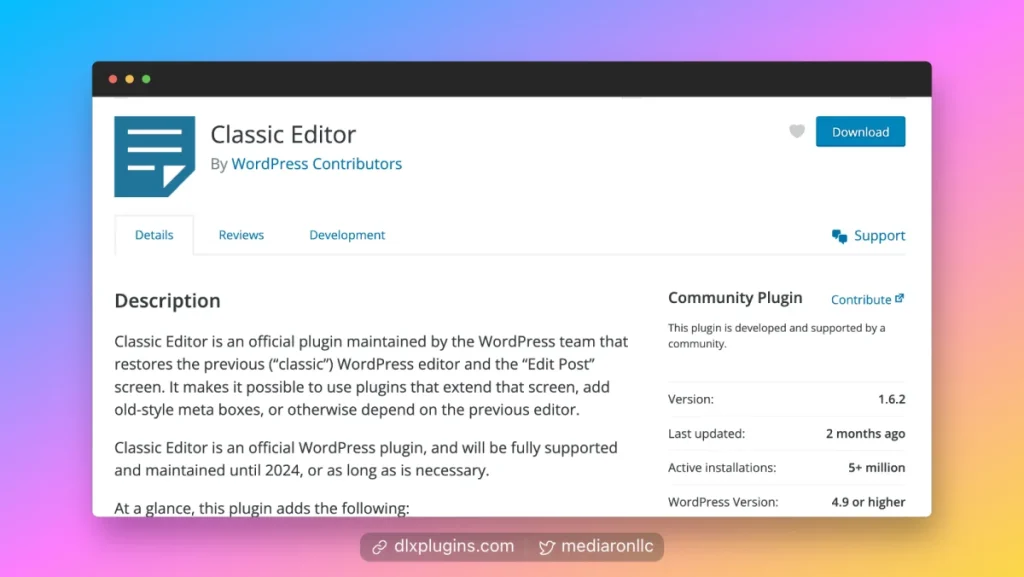1024x577 pixels.
Task: Open the WordPress Contributors author link
Action: 317,164
